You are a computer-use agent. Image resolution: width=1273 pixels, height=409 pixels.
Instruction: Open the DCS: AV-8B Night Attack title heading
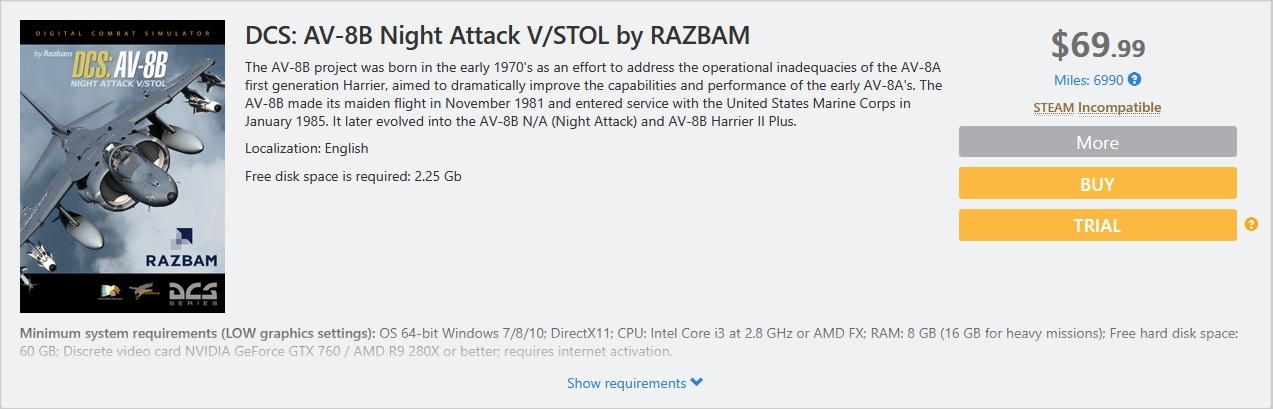[x=497, y=37]
